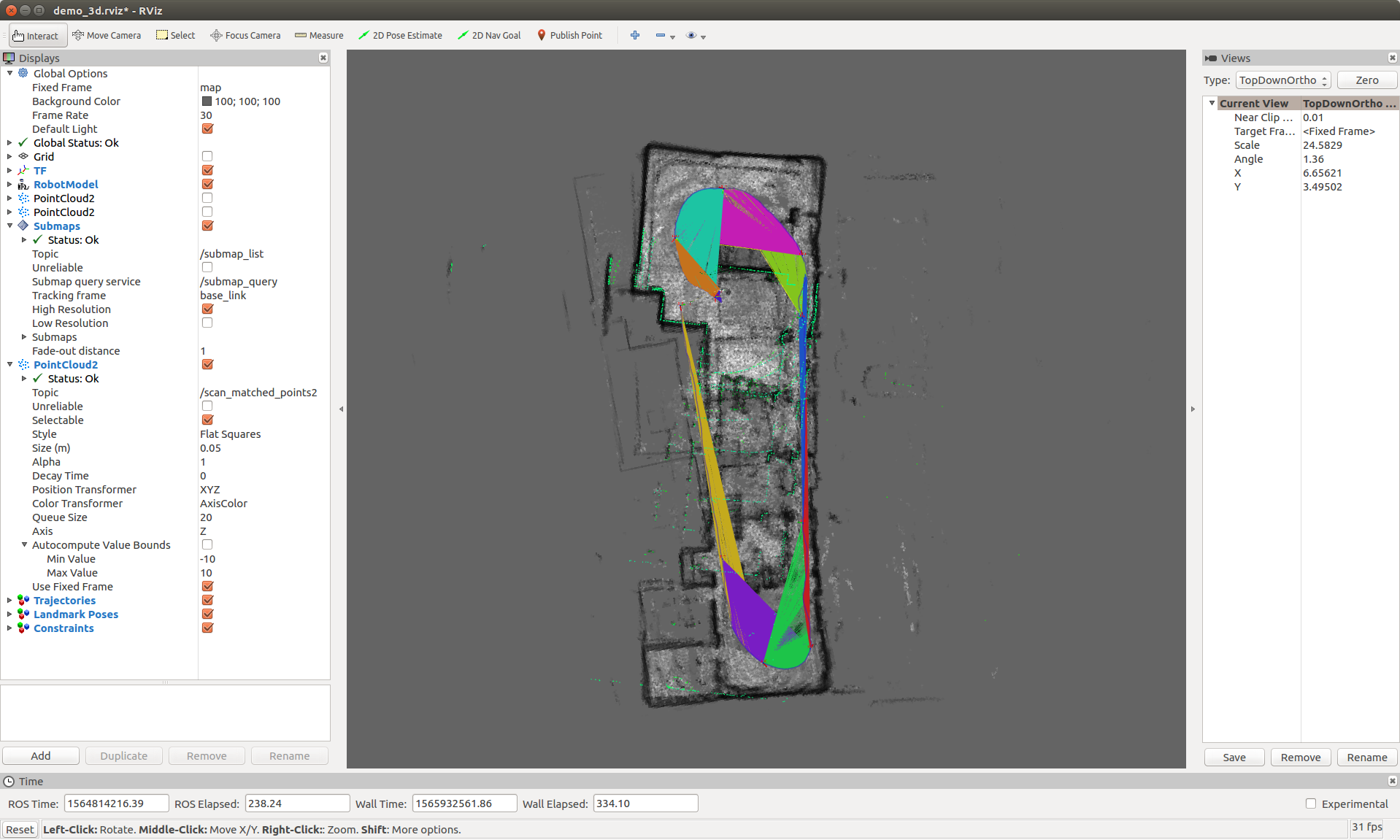Screen dimensions: 1400x840
Task: Click the plus icon to add a tool
Action: tap(635, 35)
